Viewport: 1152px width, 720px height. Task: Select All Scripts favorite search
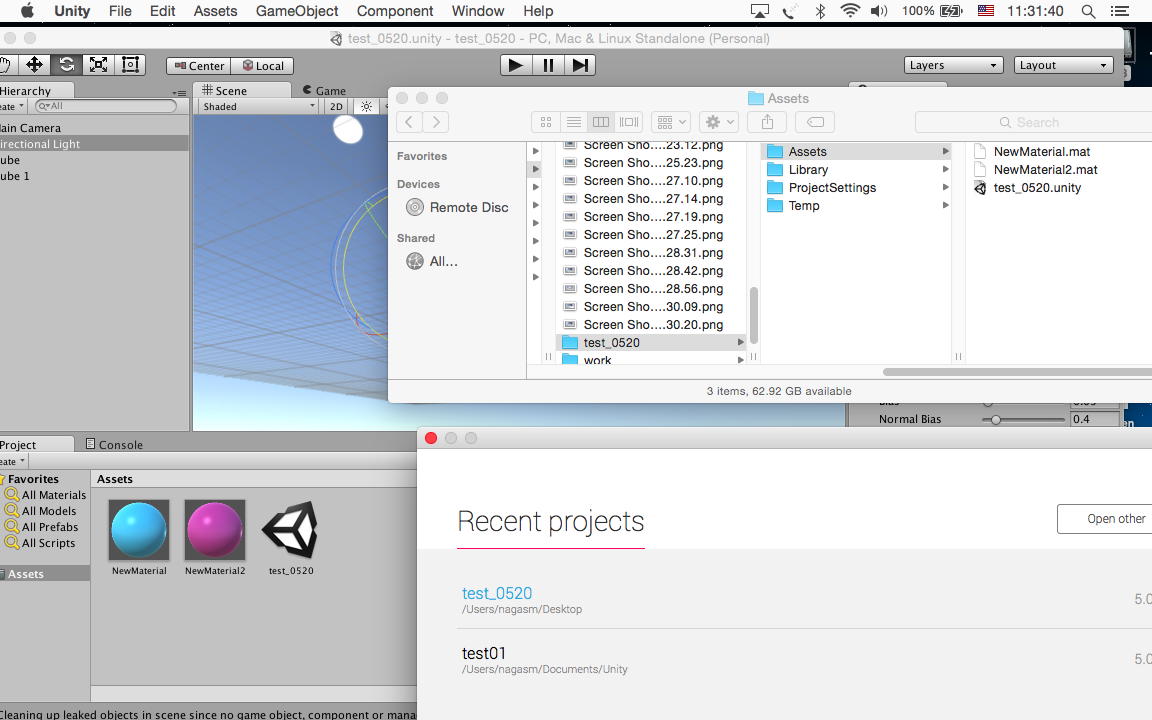coord(41,544)
